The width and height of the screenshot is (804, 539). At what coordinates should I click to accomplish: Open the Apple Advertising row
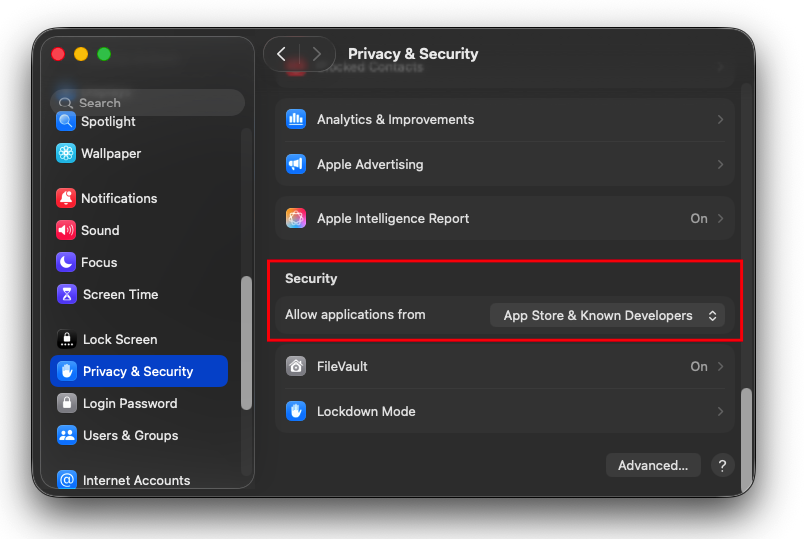tap(505, 164)
